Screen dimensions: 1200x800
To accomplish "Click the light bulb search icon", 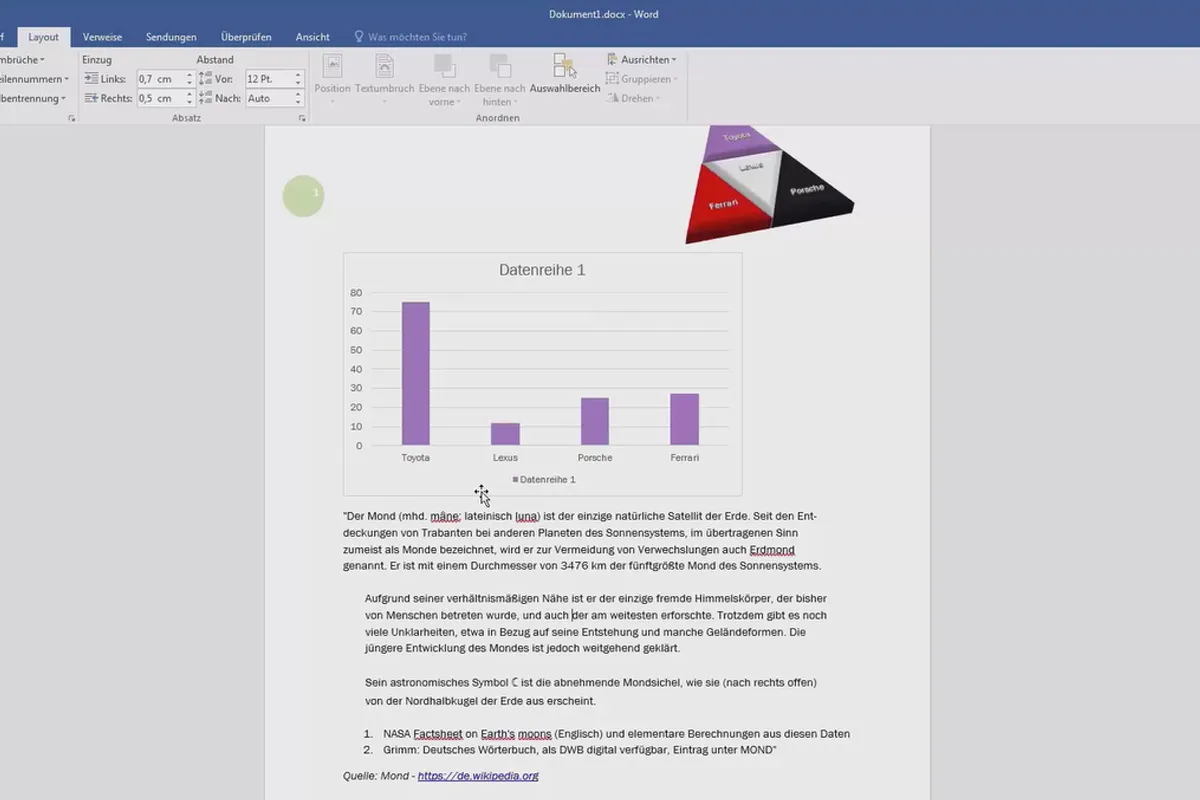I will pos(360,37).
